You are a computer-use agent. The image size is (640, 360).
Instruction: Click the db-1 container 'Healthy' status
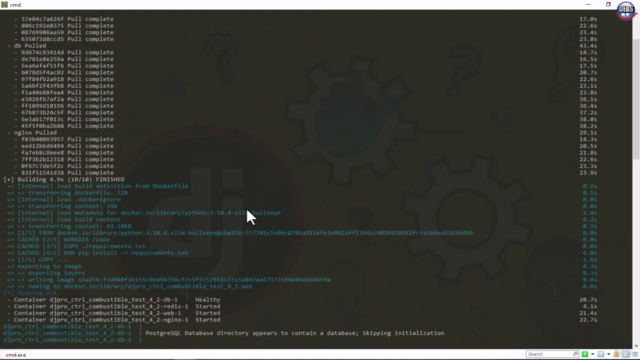click(x=207, y=300)
